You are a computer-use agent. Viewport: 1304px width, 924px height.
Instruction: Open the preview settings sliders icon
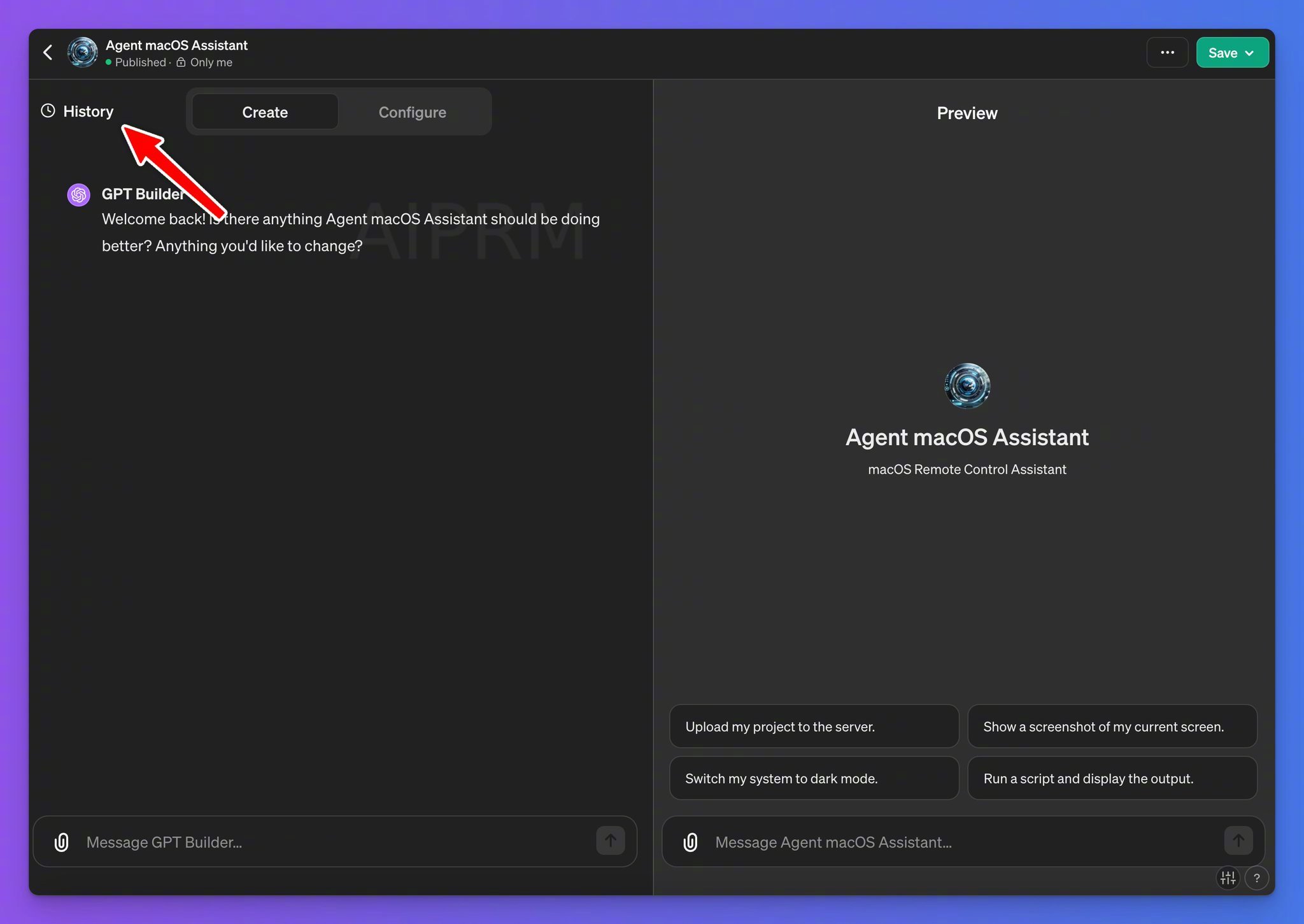(1228, 878)
